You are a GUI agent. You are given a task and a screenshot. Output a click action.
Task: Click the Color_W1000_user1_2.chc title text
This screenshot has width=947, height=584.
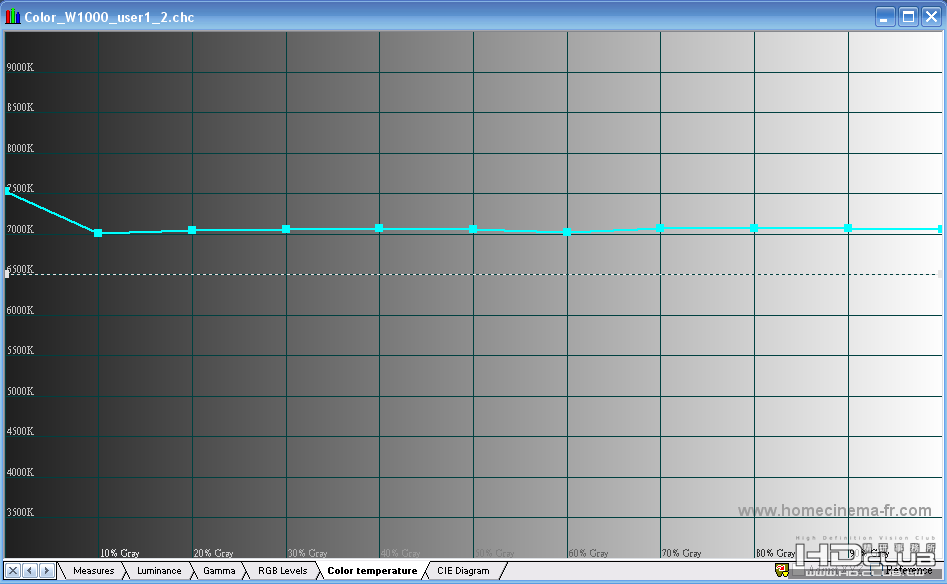click(109, 17)
